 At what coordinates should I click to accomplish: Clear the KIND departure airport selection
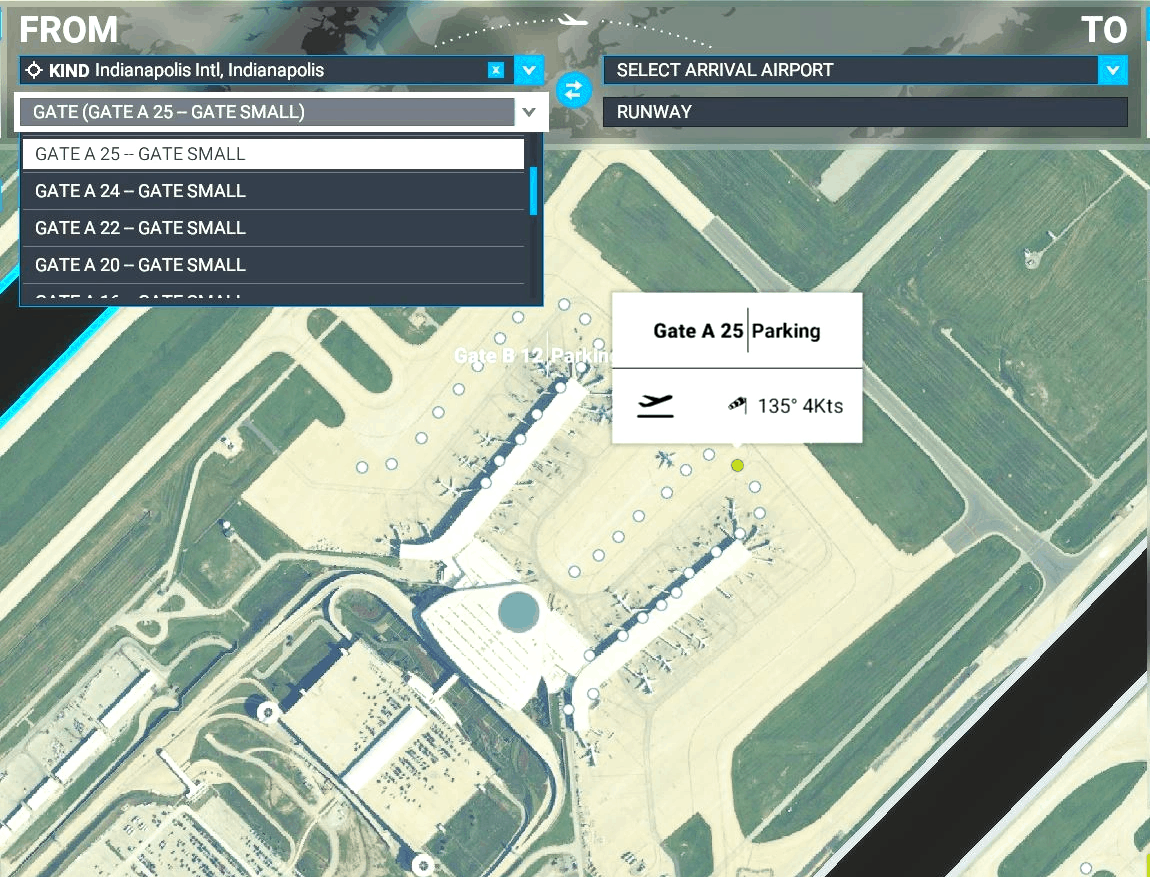(x=495, y=70)
